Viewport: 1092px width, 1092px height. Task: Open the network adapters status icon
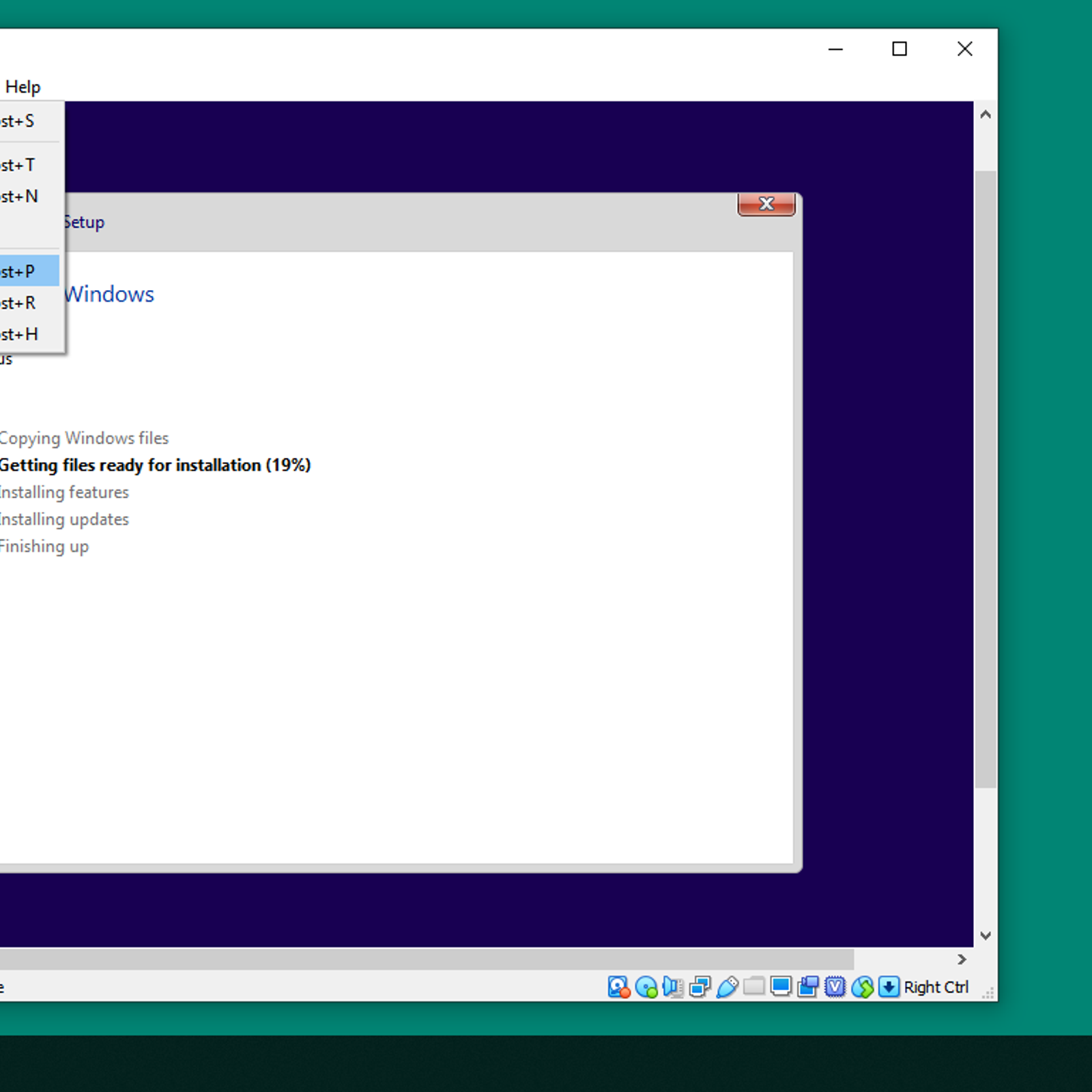point(700,987)
